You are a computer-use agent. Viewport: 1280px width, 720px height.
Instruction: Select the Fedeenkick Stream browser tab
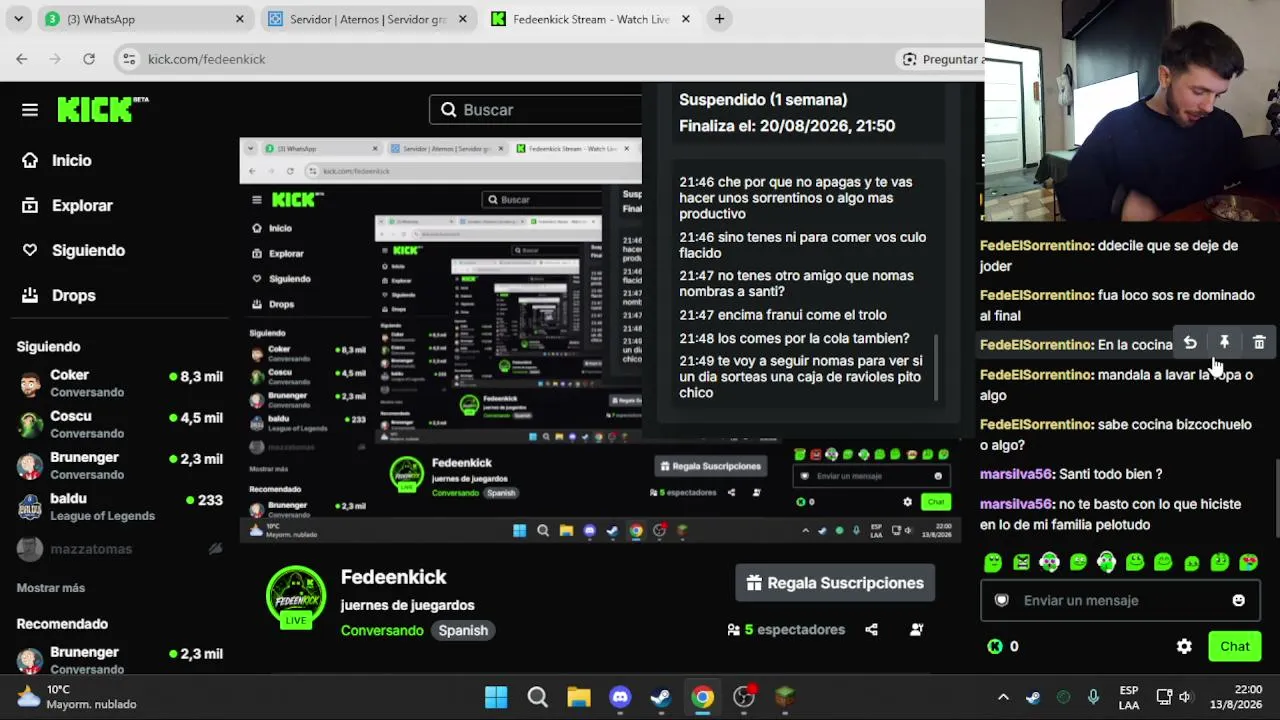click(x=590, y=19)
